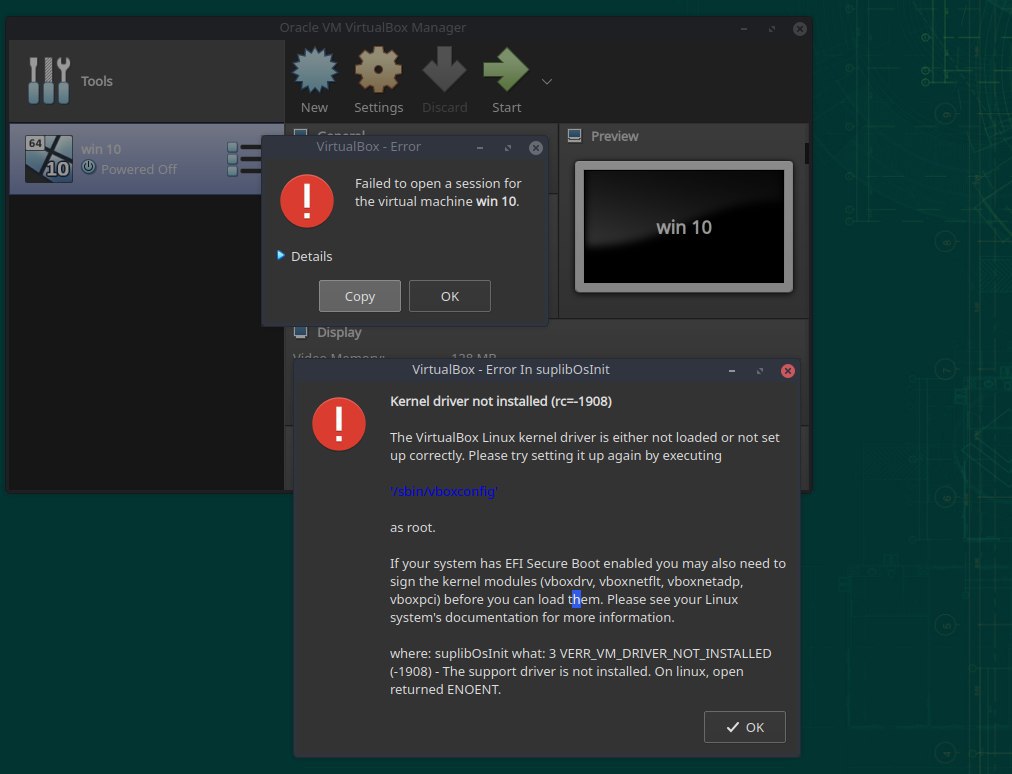Click the Copy button in error dialog

pyautogui.click(x=359, y=296)
